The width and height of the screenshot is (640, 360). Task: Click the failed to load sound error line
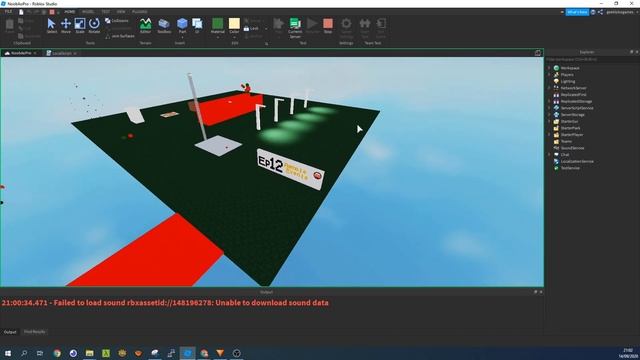tap(165, 303)
